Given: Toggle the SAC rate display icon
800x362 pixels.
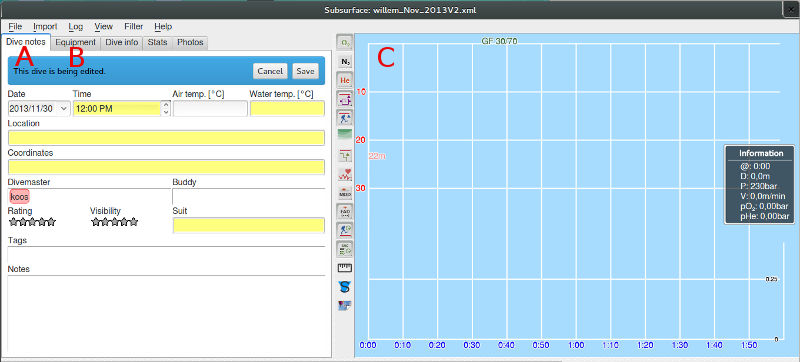Looking at the screenshot, I should tap(345, 249).
